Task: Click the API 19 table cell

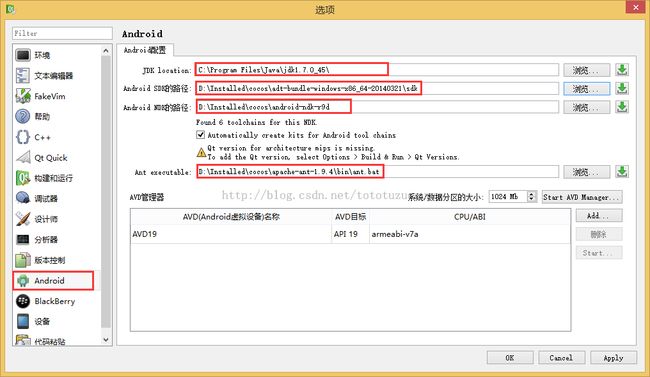Action: [x=350, y=234]
